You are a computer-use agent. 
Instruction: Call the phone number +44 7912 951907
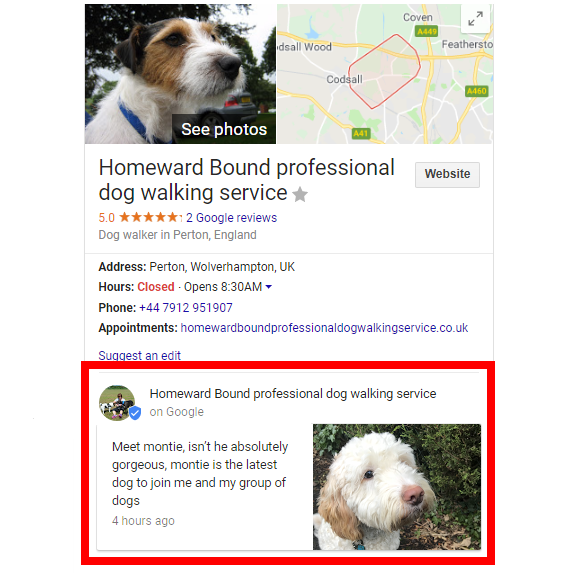[186, 307]
